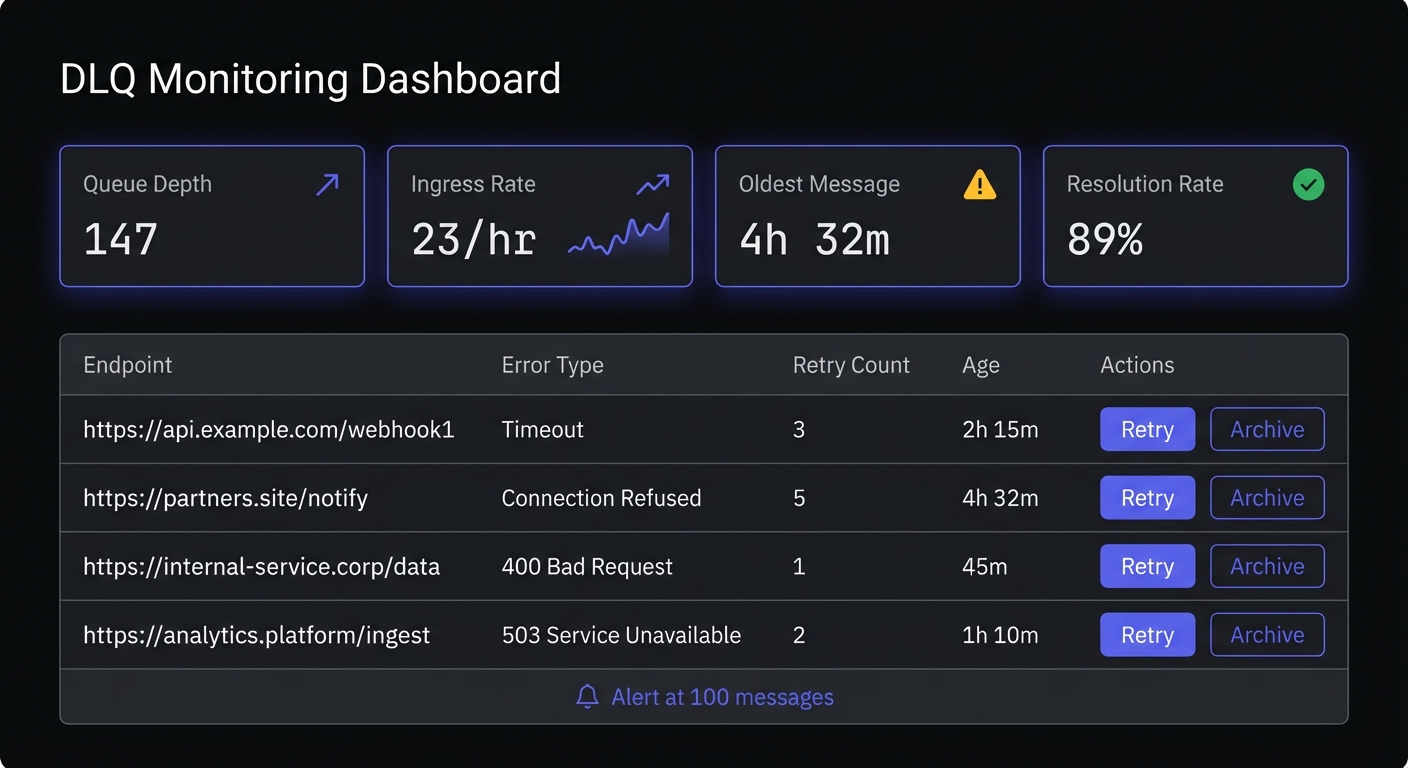This screenshot has height=768, width=1408.
Task: Click the Ingress Rate trend icon
Action: [652, 184]
